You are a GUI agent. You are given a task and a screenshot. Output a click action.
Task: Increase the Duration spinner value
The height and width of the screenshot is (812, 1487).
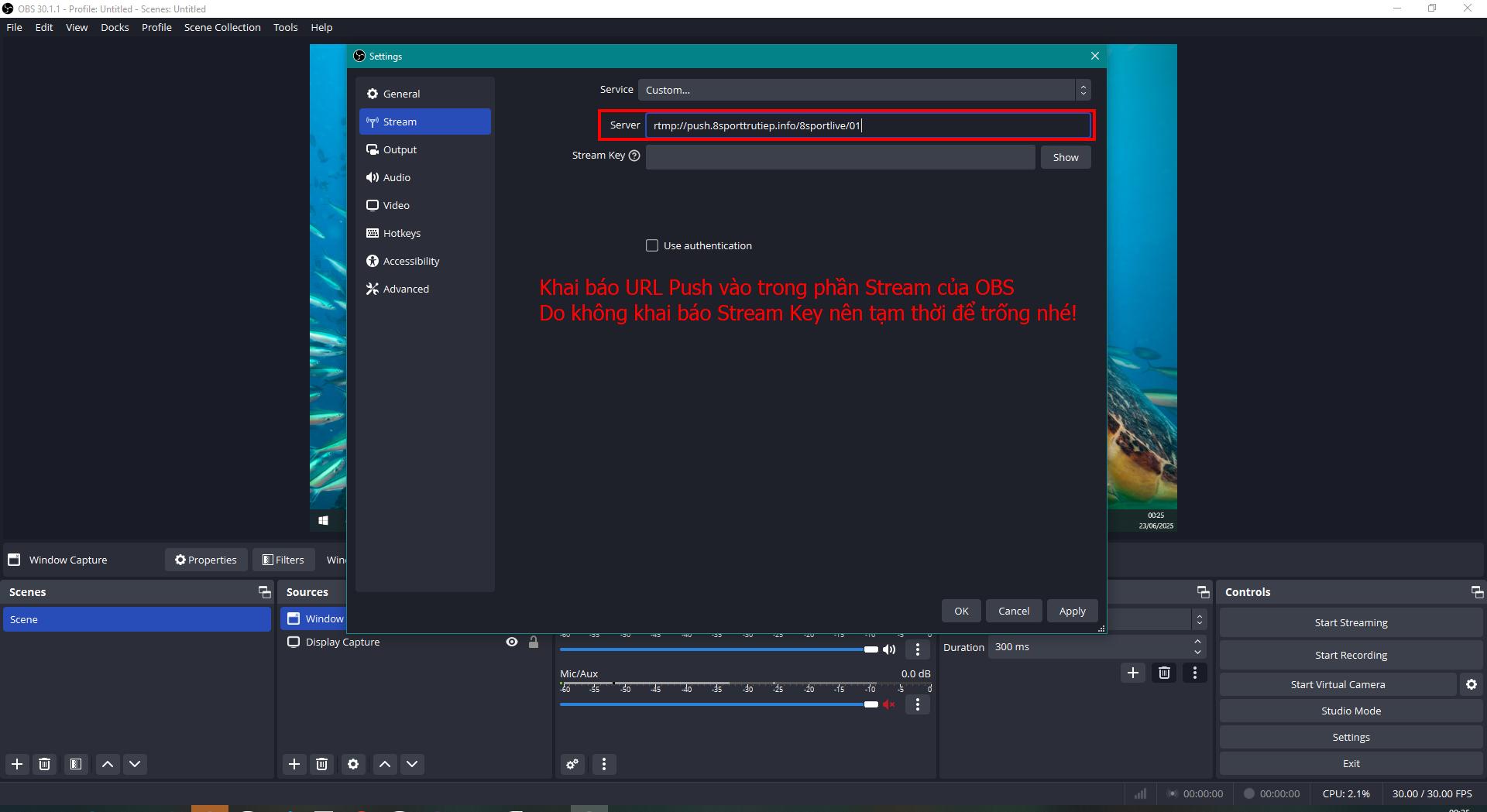tap(1197, 642)
